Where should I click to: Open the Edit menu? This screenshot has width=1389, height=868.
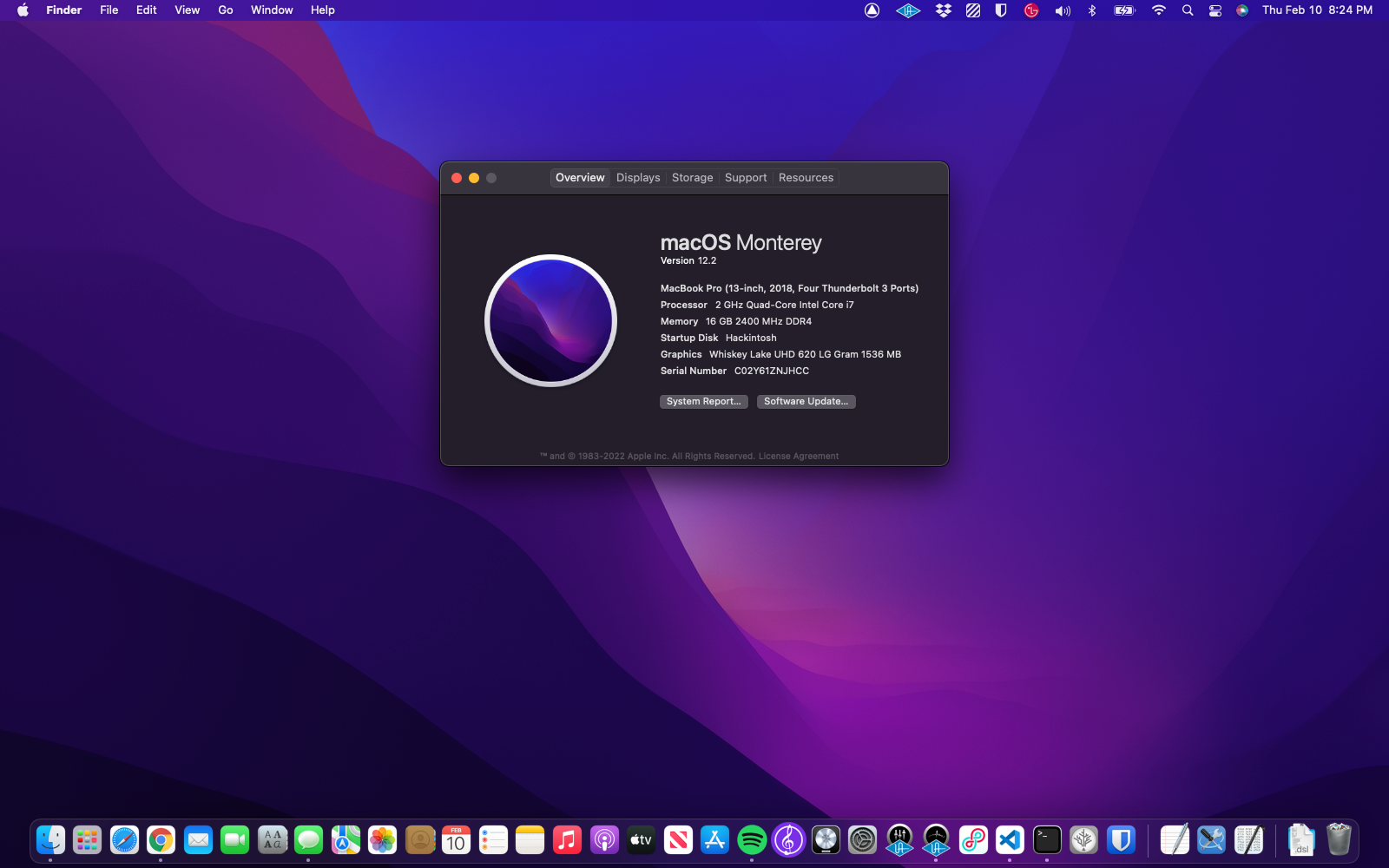click(x=146, y=10)
